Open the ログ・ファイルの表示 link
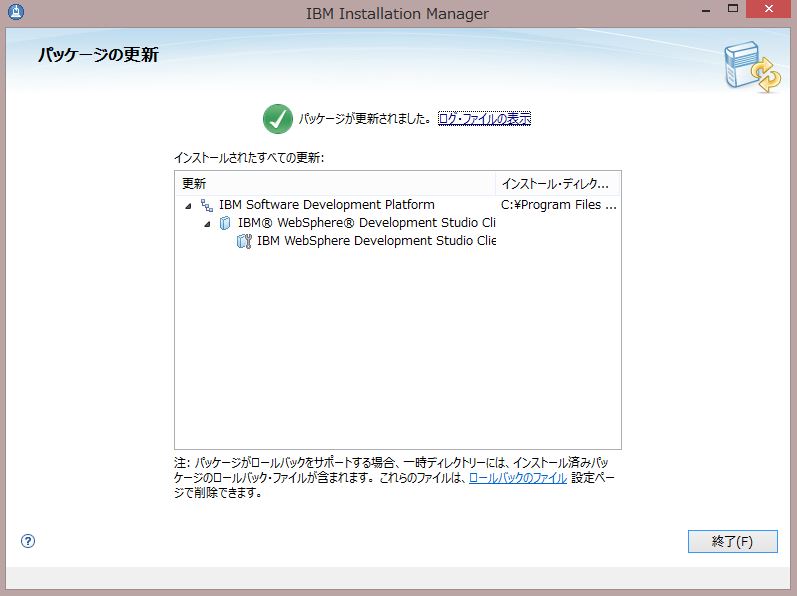The height and width of the screenshot is (596, 797). tap(484, 119)
